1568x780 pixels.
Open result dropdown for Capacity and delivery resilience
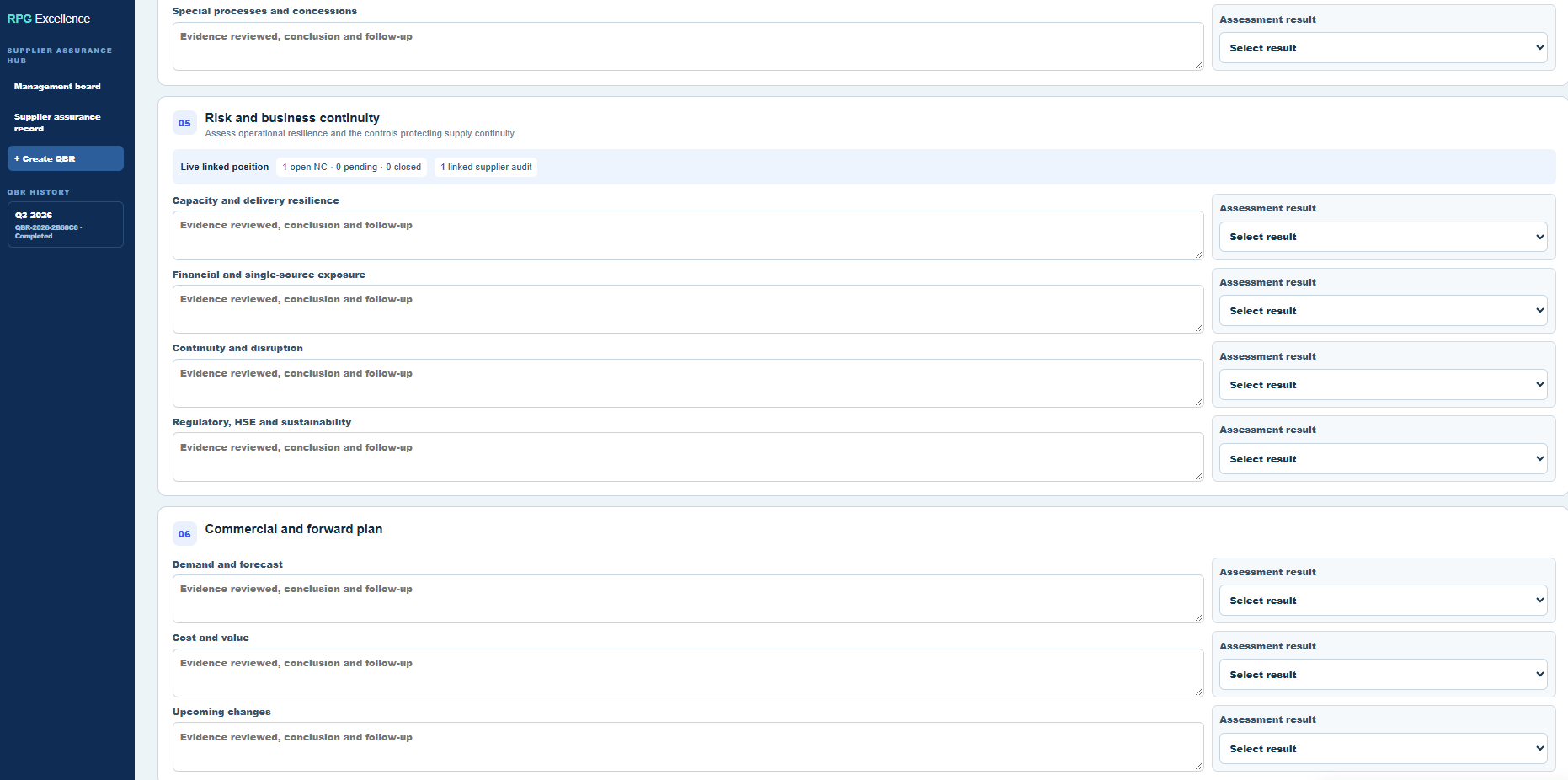tap(1383, 237)
